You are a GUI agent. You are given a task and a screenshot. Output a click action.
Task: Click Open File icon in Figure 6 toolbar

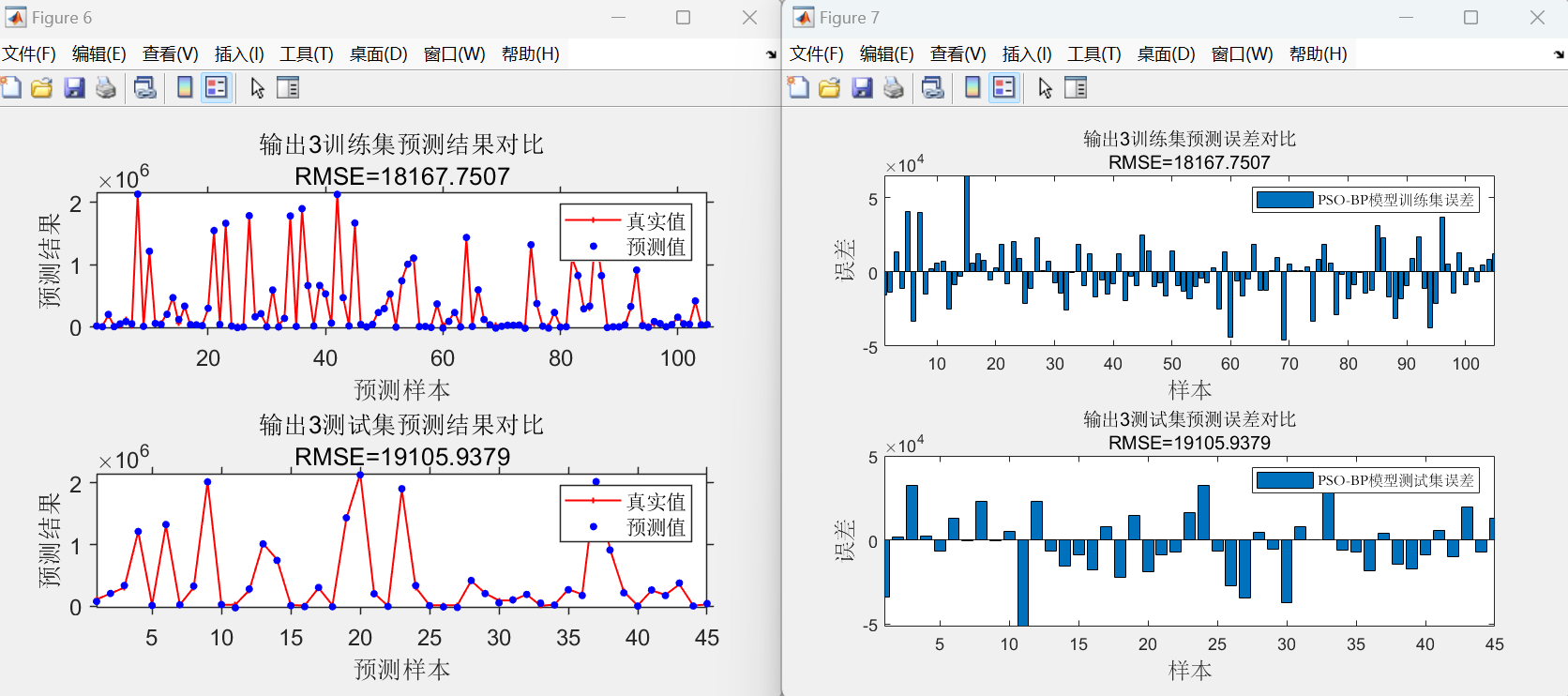click(42, 88)
